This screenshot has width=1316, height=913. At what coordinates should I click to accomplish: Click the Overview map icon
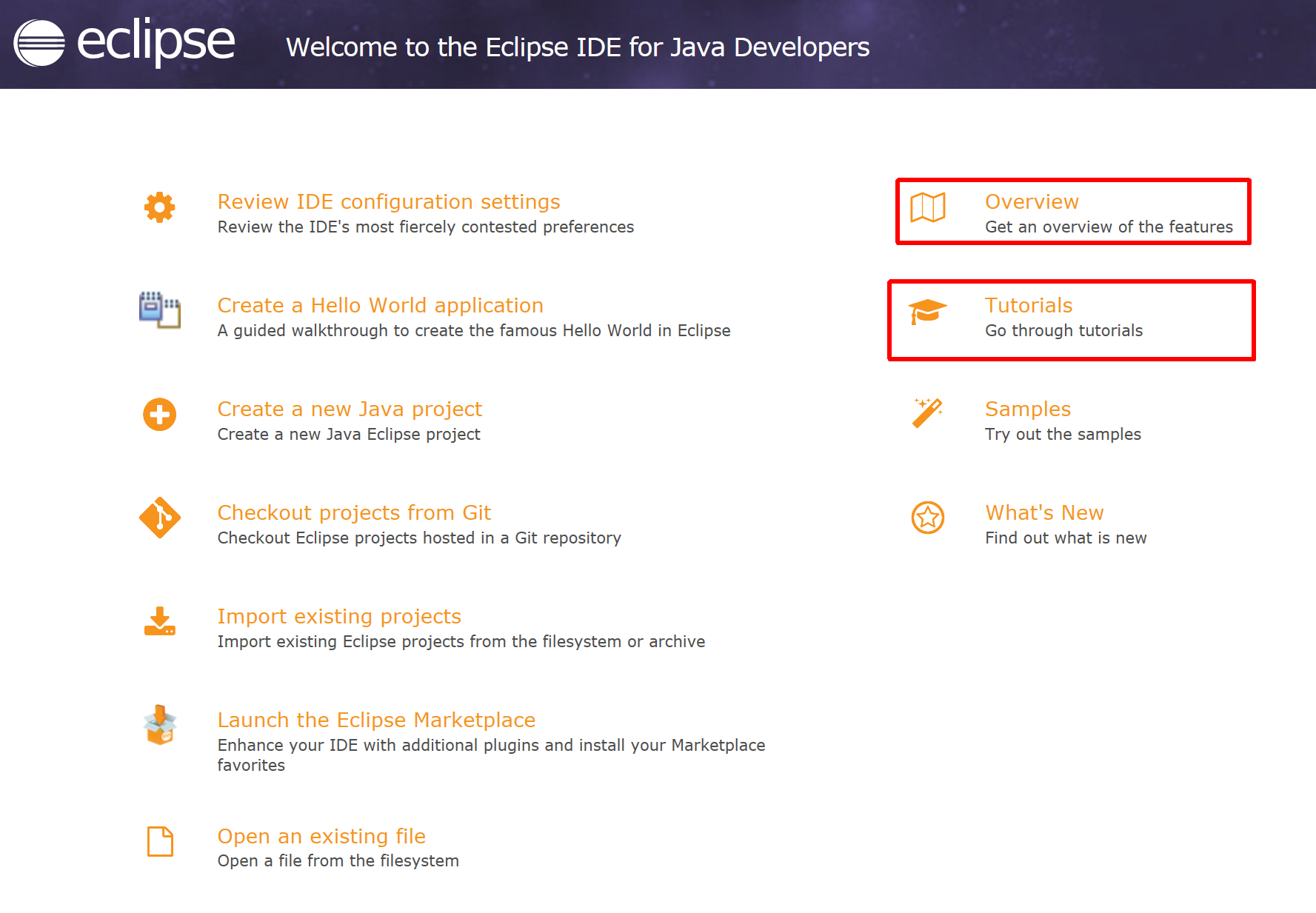(928, 207)
